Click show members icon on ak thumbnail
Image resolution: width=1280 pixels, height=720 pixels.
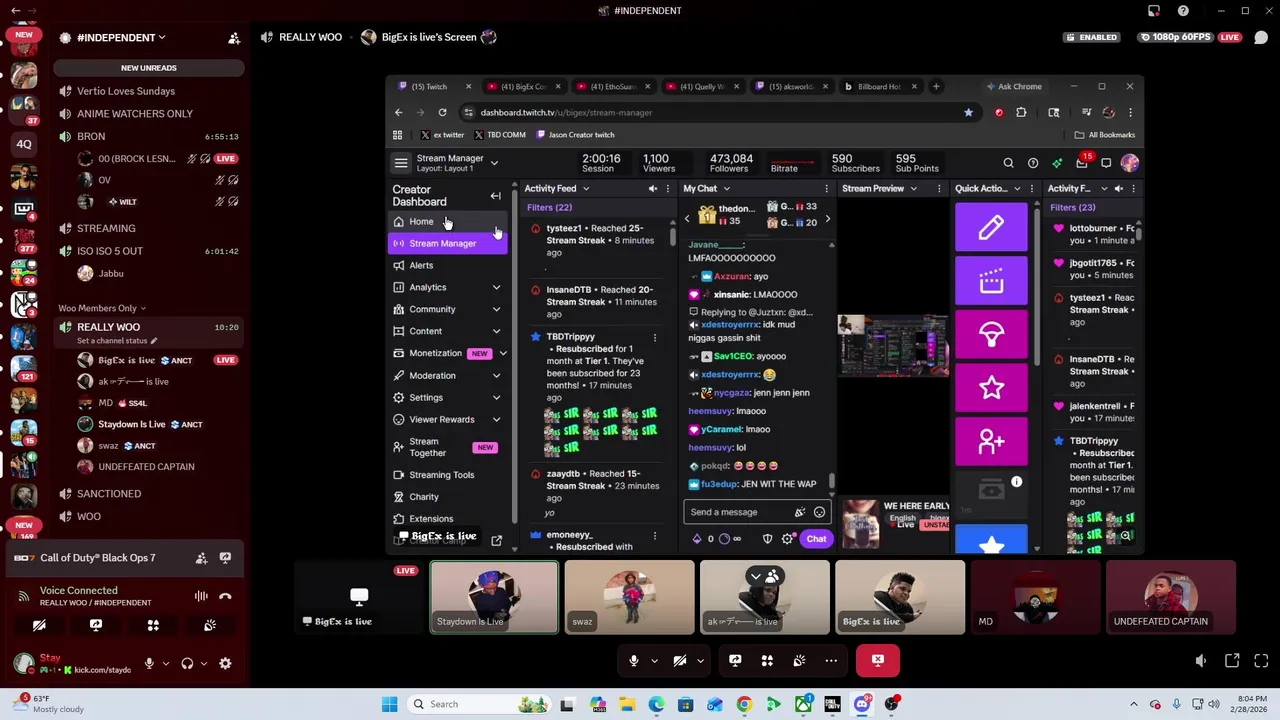pyautogui.click(x=772, y=576)
